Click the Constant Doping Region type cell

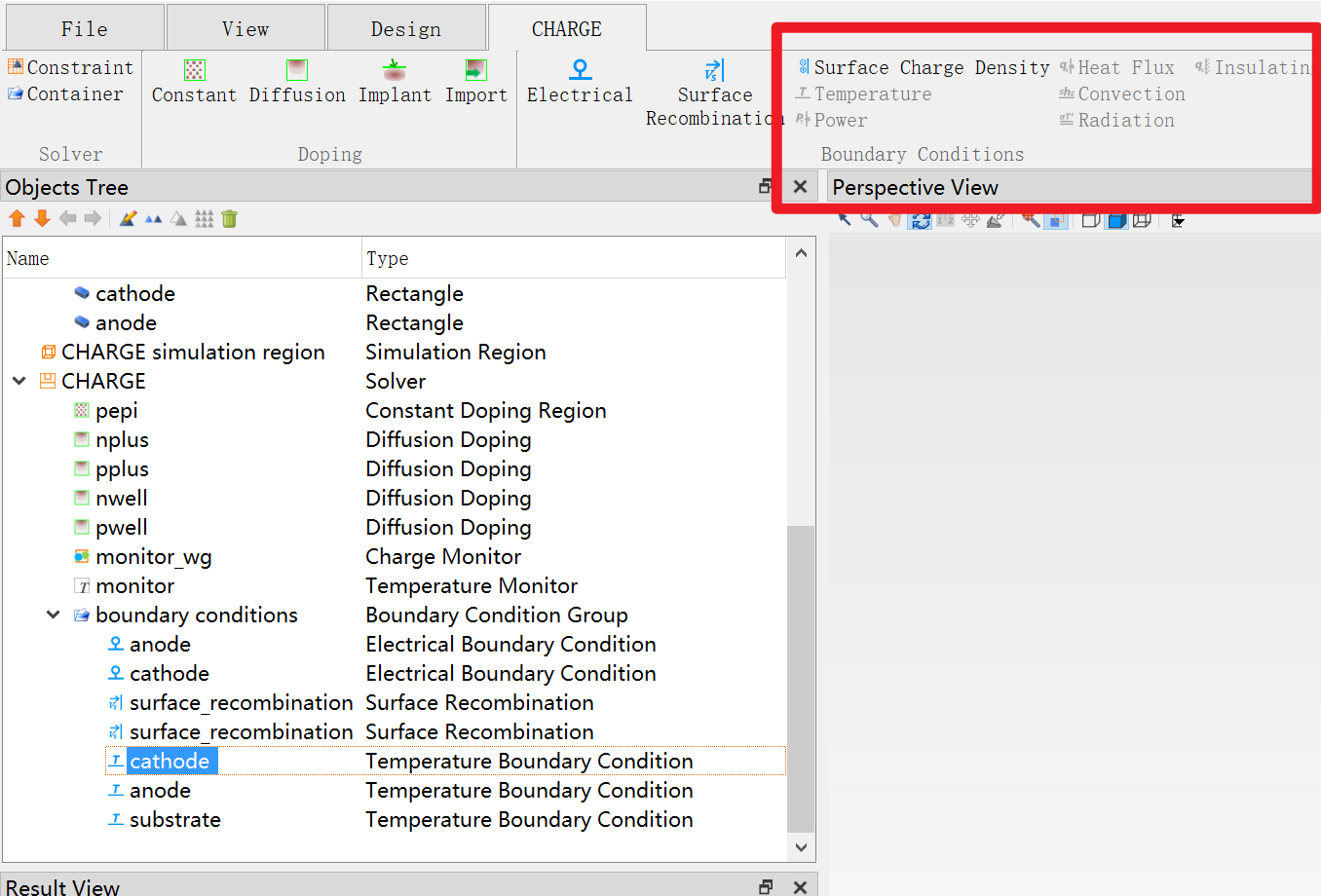tap(486, 410)
